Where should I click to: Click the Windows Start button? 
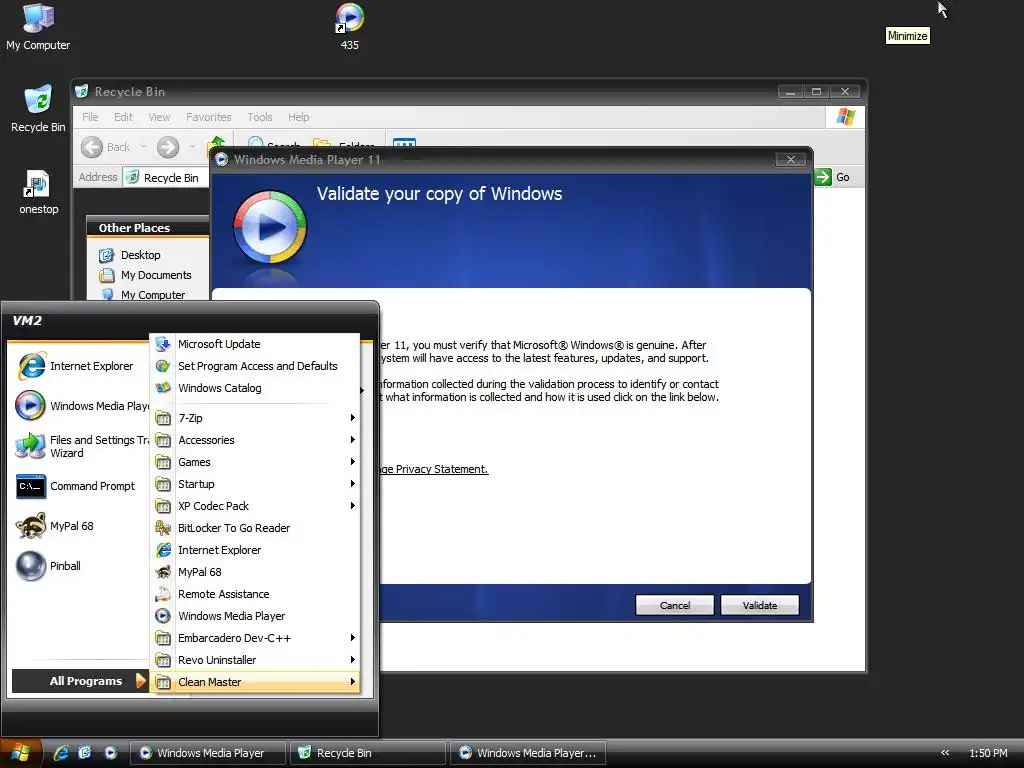pos(21,753)
